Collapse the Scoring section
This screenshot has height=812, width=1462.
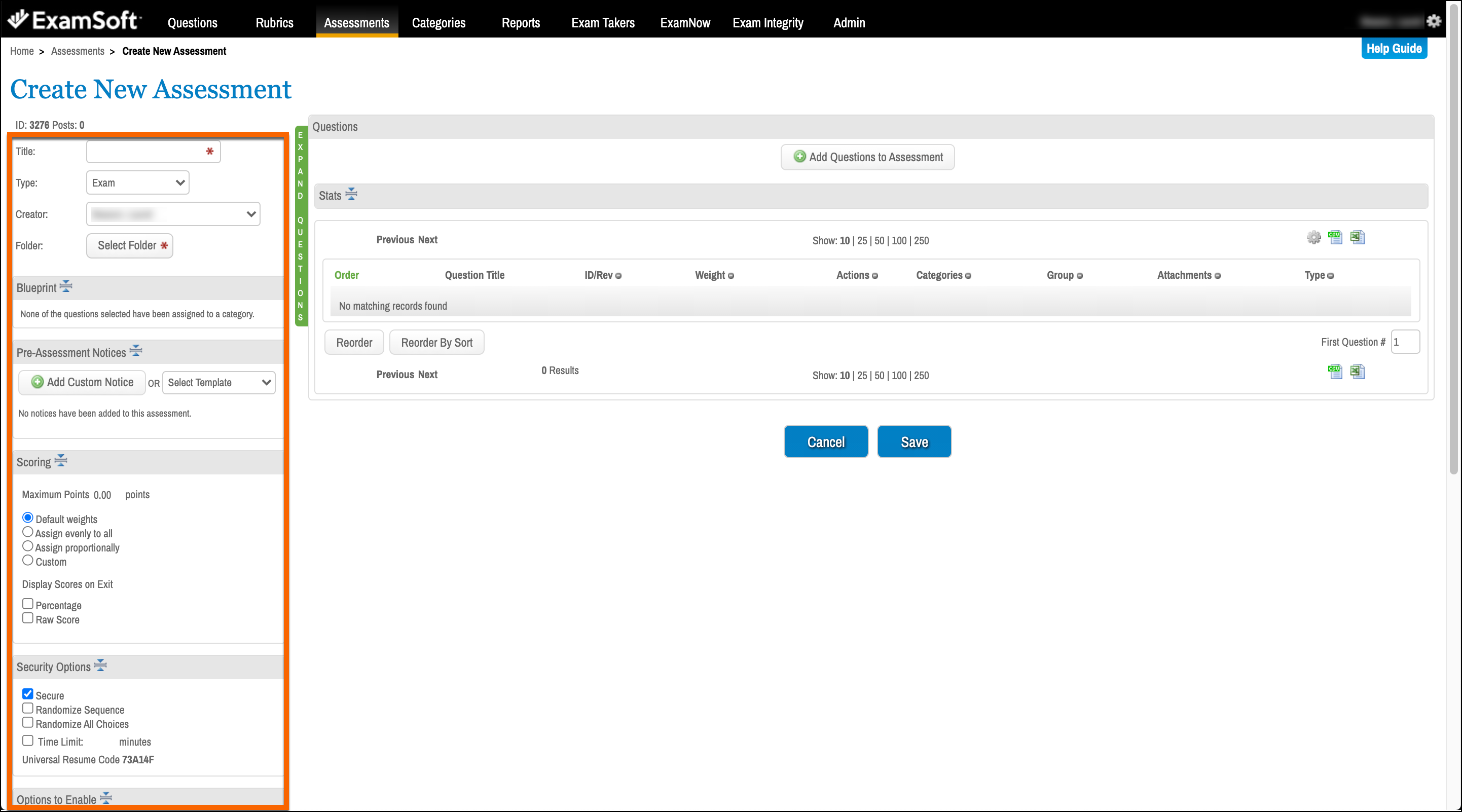point(61,461)
